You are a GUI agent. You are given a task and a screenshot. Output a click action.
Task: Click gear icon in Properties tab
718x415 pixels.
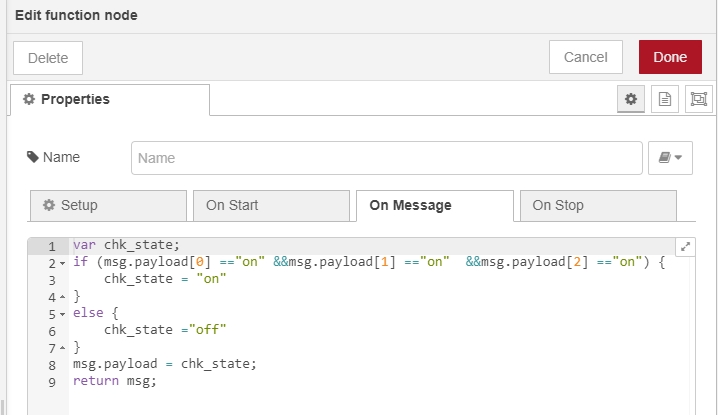[29, 99]
